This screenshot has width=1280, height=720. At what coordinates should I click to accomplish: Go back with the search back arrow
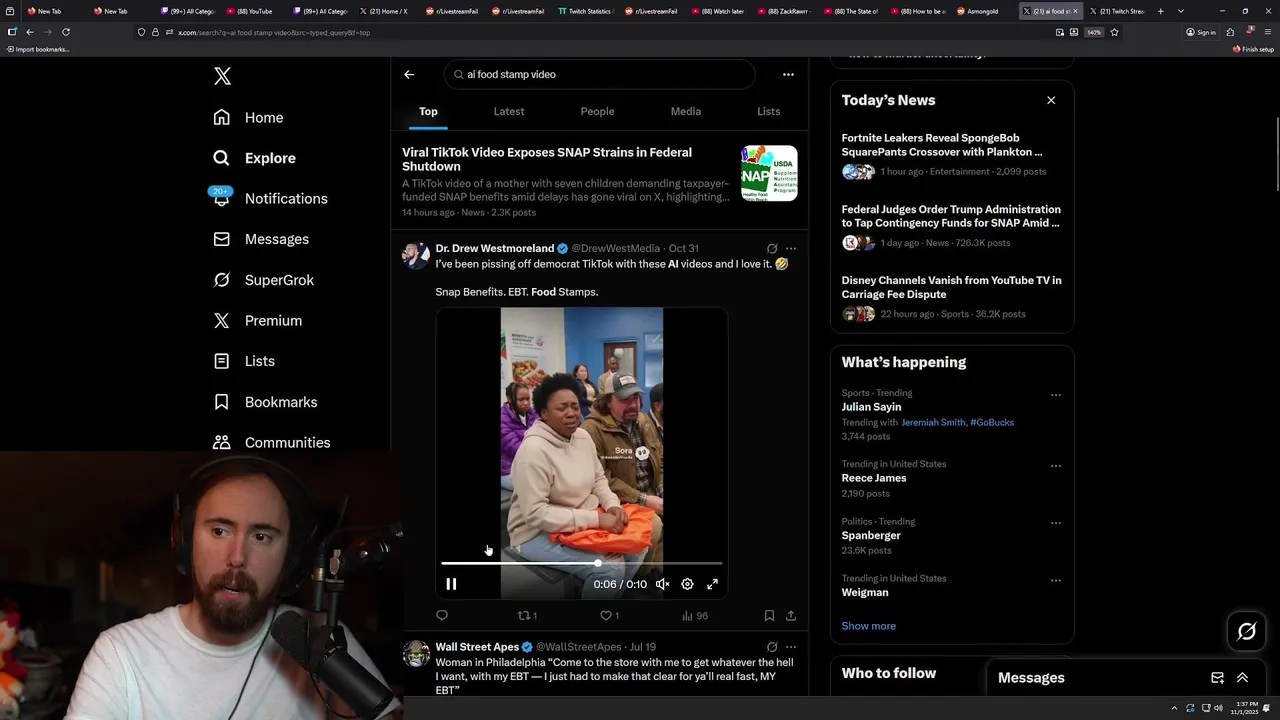click(409, 74)
